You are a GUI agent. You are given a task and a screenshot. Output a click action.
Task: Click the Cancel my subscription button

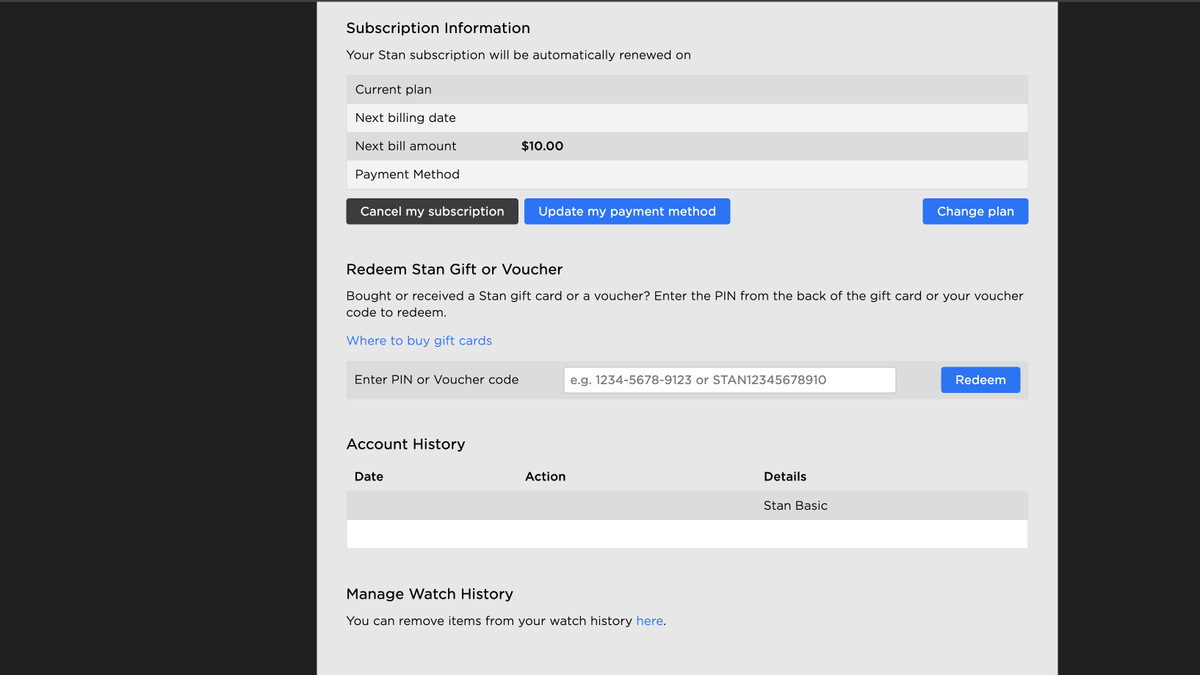[x=432, y=211]
